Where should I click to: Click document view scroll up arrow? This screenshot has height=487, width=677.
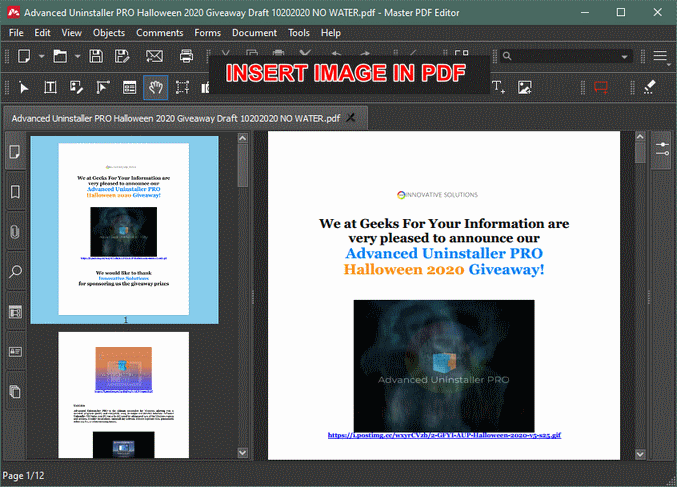[640, 136]
